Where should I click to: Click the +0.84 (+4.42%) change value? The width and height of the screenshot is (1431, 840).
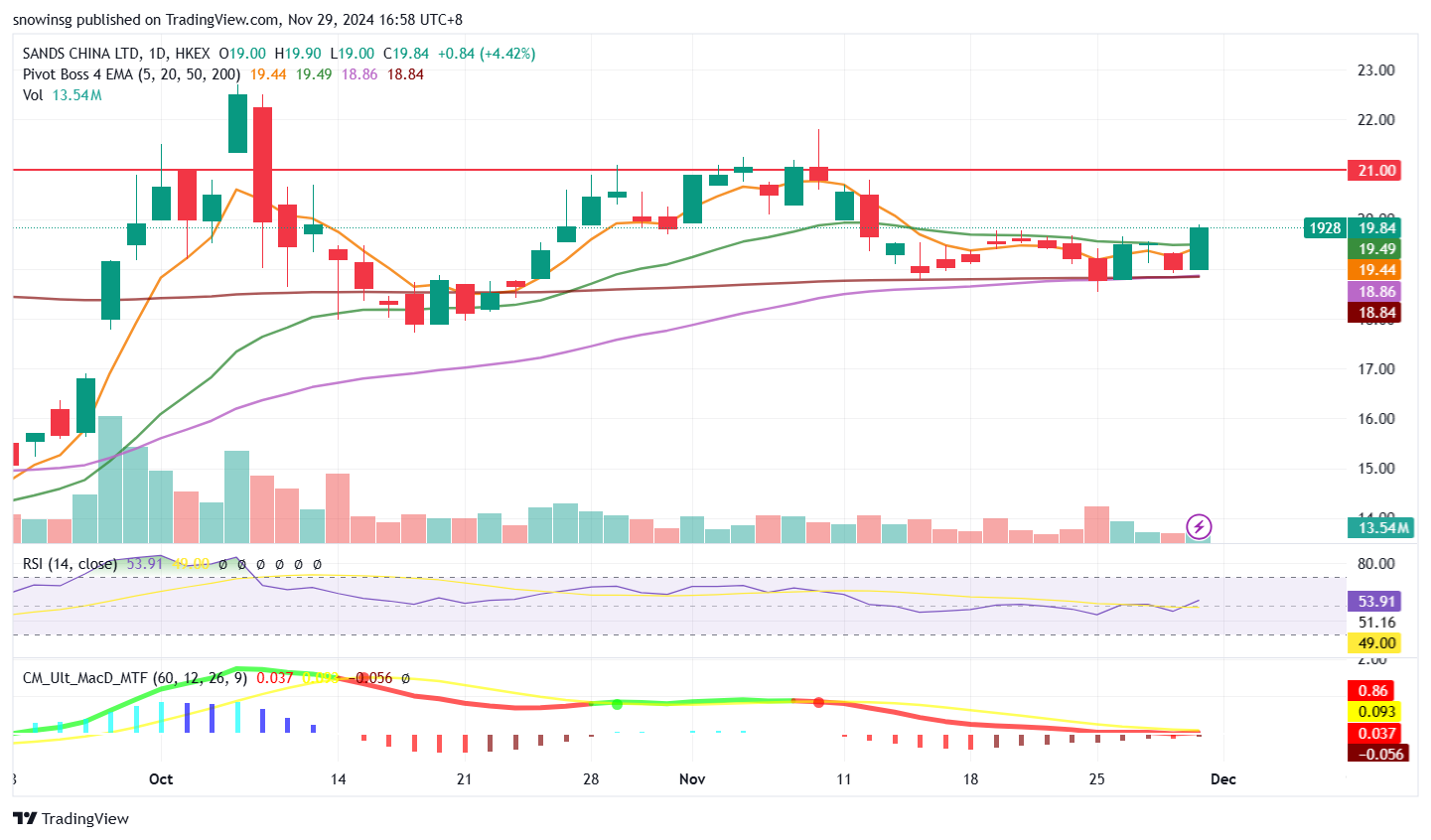(x=486, y=54)
